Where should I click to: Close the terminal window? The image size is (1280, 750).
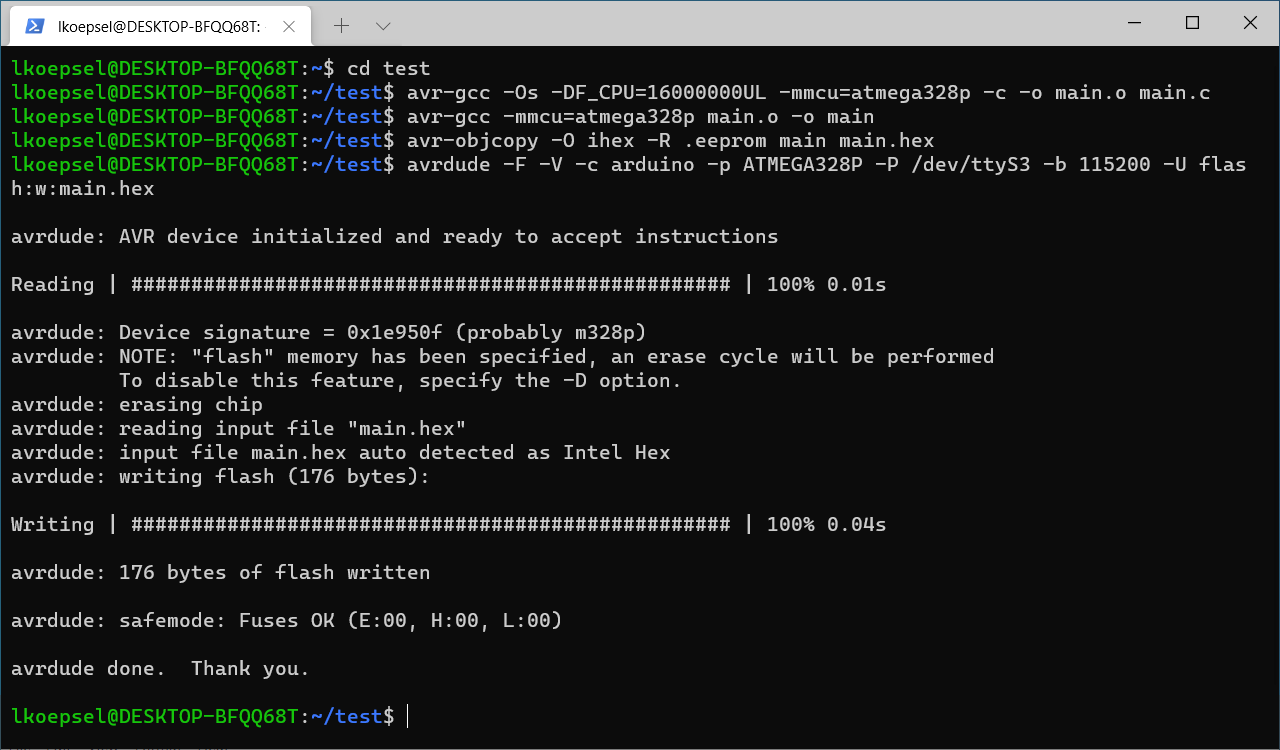[1250, 23]
